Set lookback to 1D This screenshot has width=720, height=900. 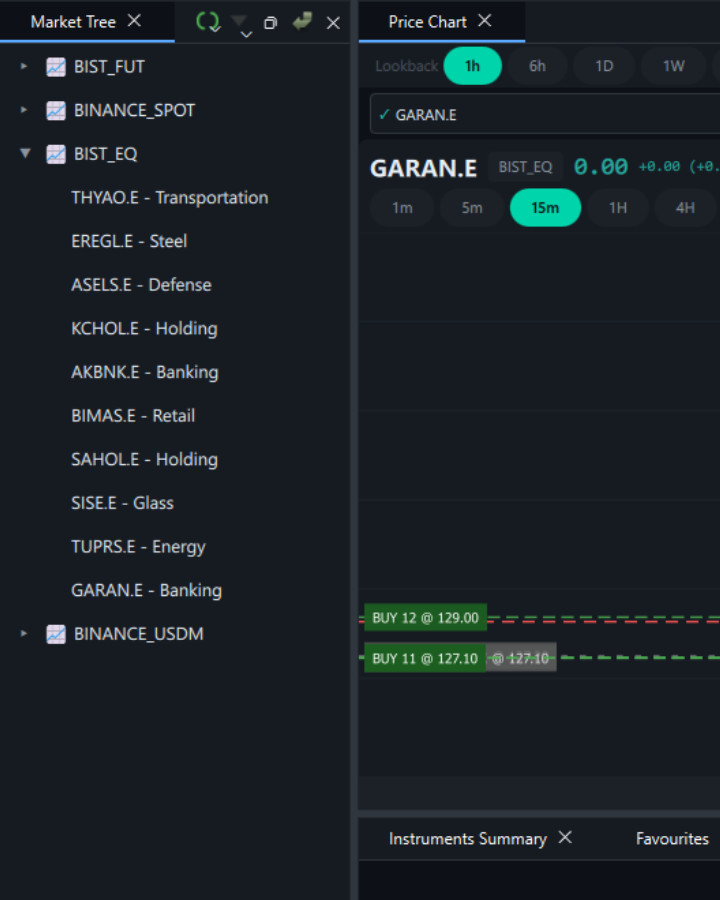pos(604,66)
